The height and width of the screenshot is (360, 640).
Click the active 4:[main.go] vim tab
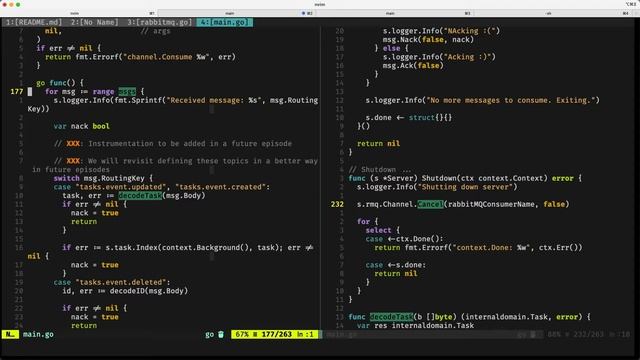224,22
